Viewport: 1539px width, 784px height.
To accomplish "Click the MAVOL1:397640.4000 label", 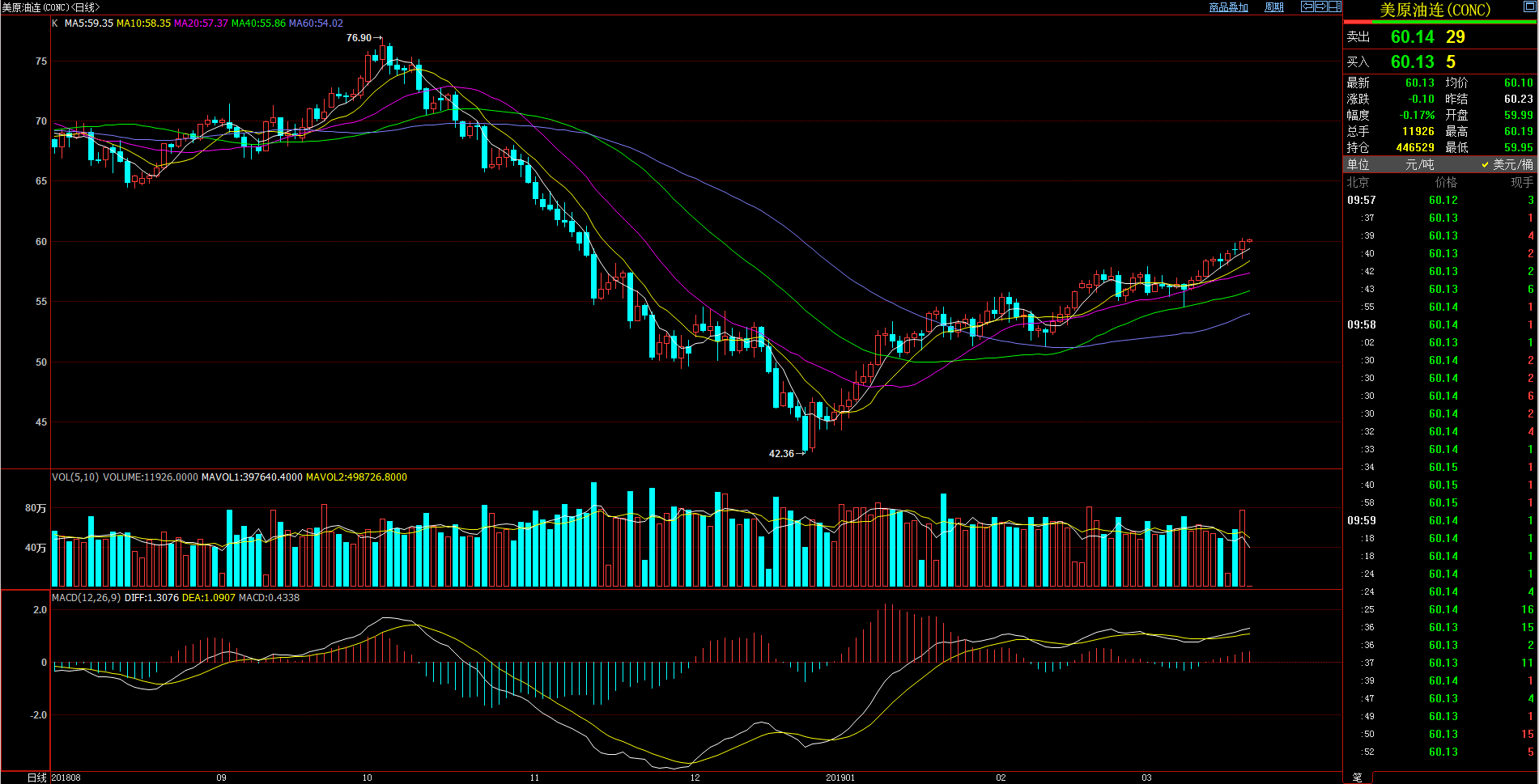I will tap(252, 477).
